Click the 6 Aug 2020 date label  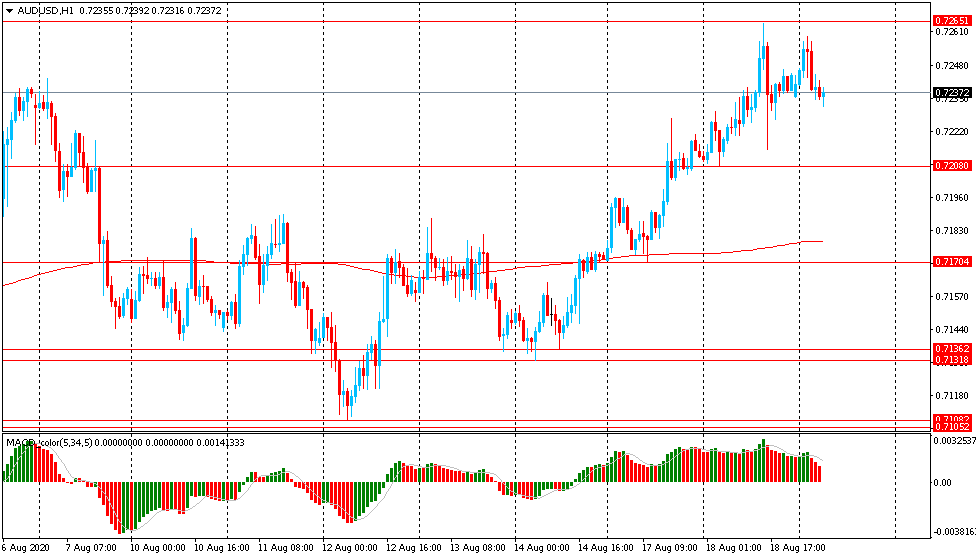tap(25, 548)
